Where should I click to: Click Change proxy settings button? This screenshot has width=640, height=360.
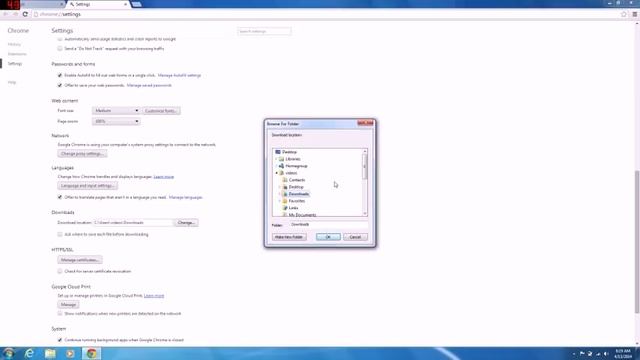(82, 154)
